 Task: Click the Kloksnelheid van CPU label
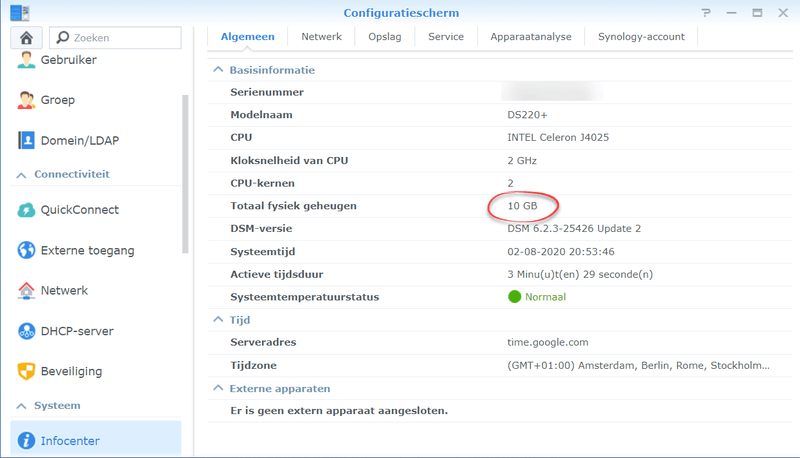pos(289,161)
